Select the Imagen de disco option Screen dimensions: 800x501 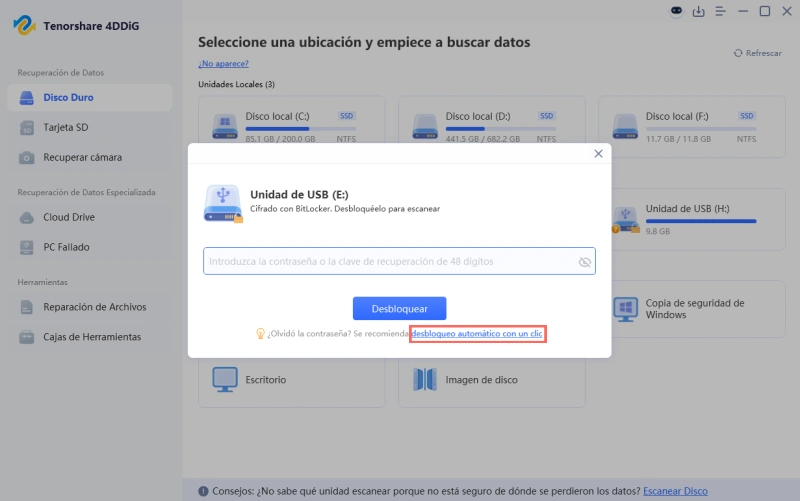(492, 380)
